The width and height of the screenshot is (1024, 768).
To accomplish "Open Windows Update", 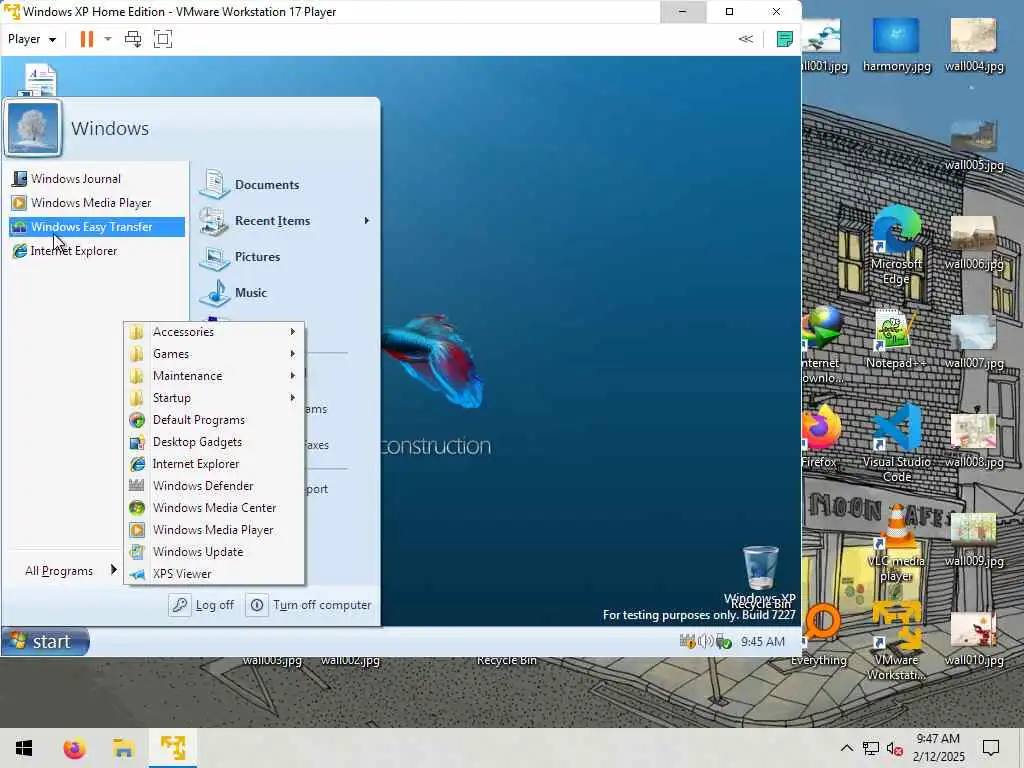I will [214, 552].
